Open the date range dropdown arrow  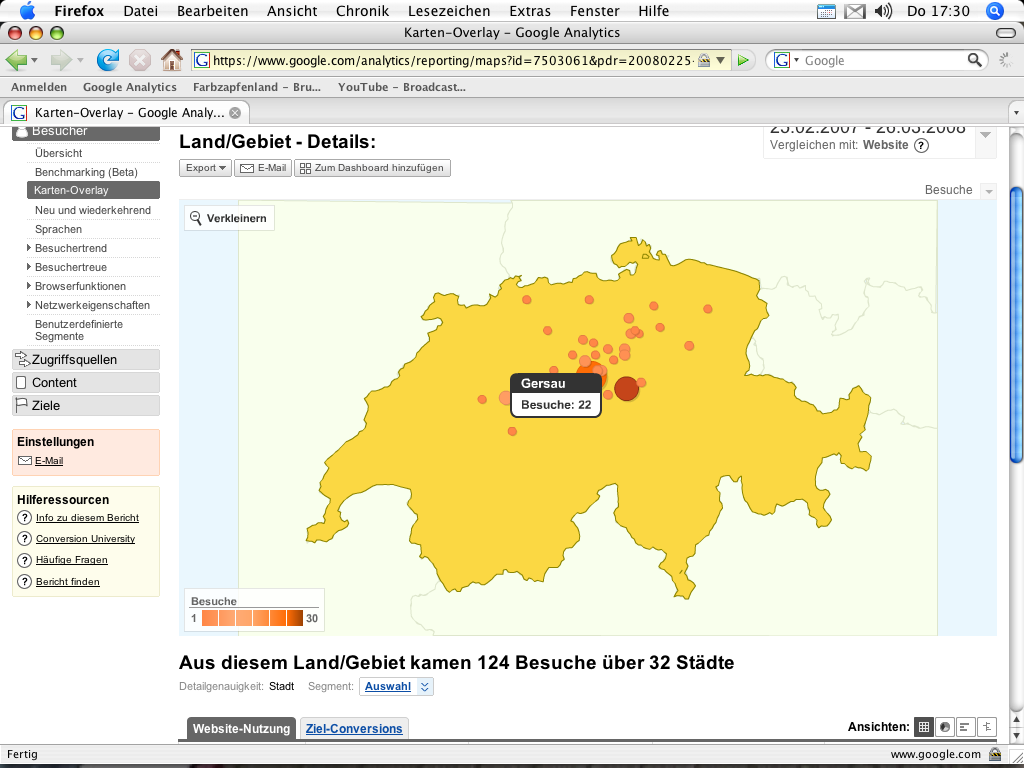coord(986,135)
